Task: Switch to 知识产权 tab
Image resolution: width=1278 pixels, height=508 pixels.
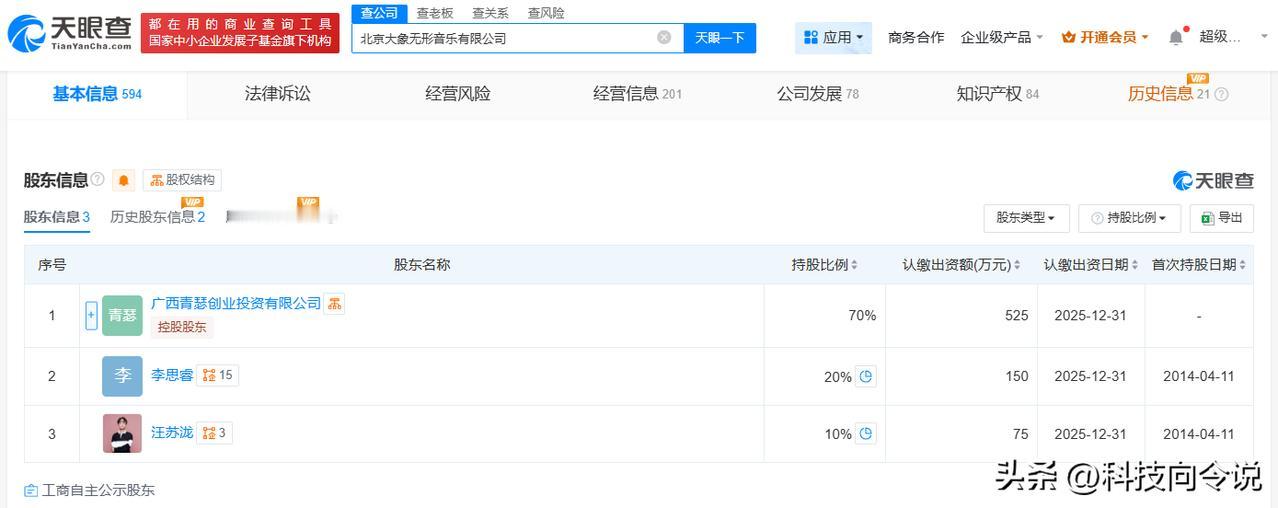Action: [x=998, y=94]
